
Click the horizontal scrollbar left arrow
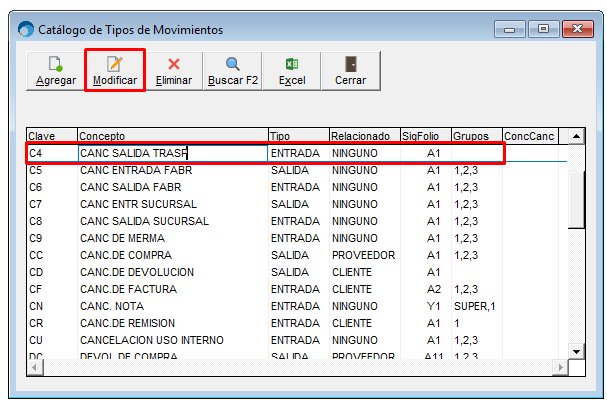point(35,367)
